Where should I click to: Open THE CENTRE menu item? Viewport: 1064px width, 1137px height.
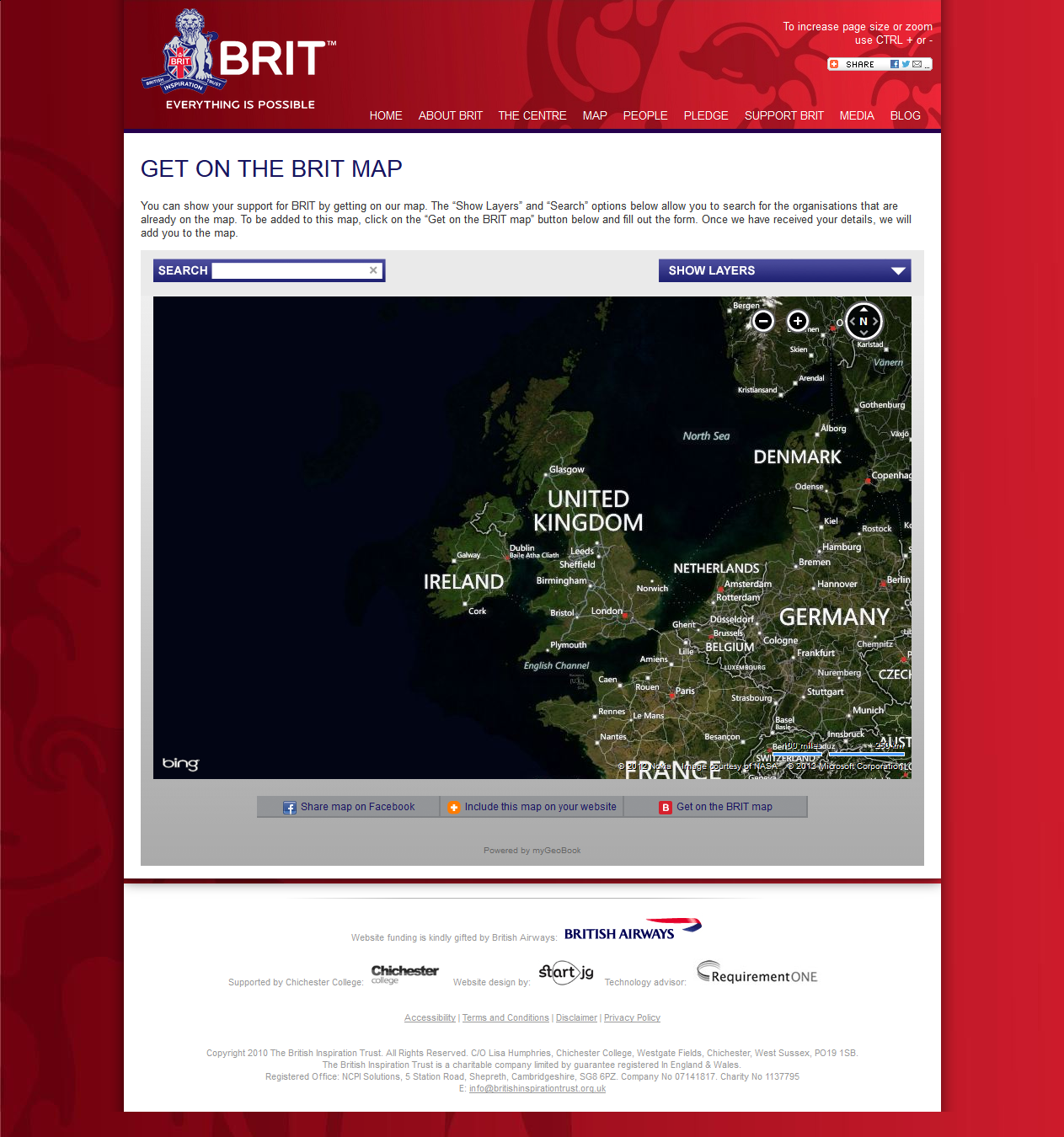click(x=532, y=115)
